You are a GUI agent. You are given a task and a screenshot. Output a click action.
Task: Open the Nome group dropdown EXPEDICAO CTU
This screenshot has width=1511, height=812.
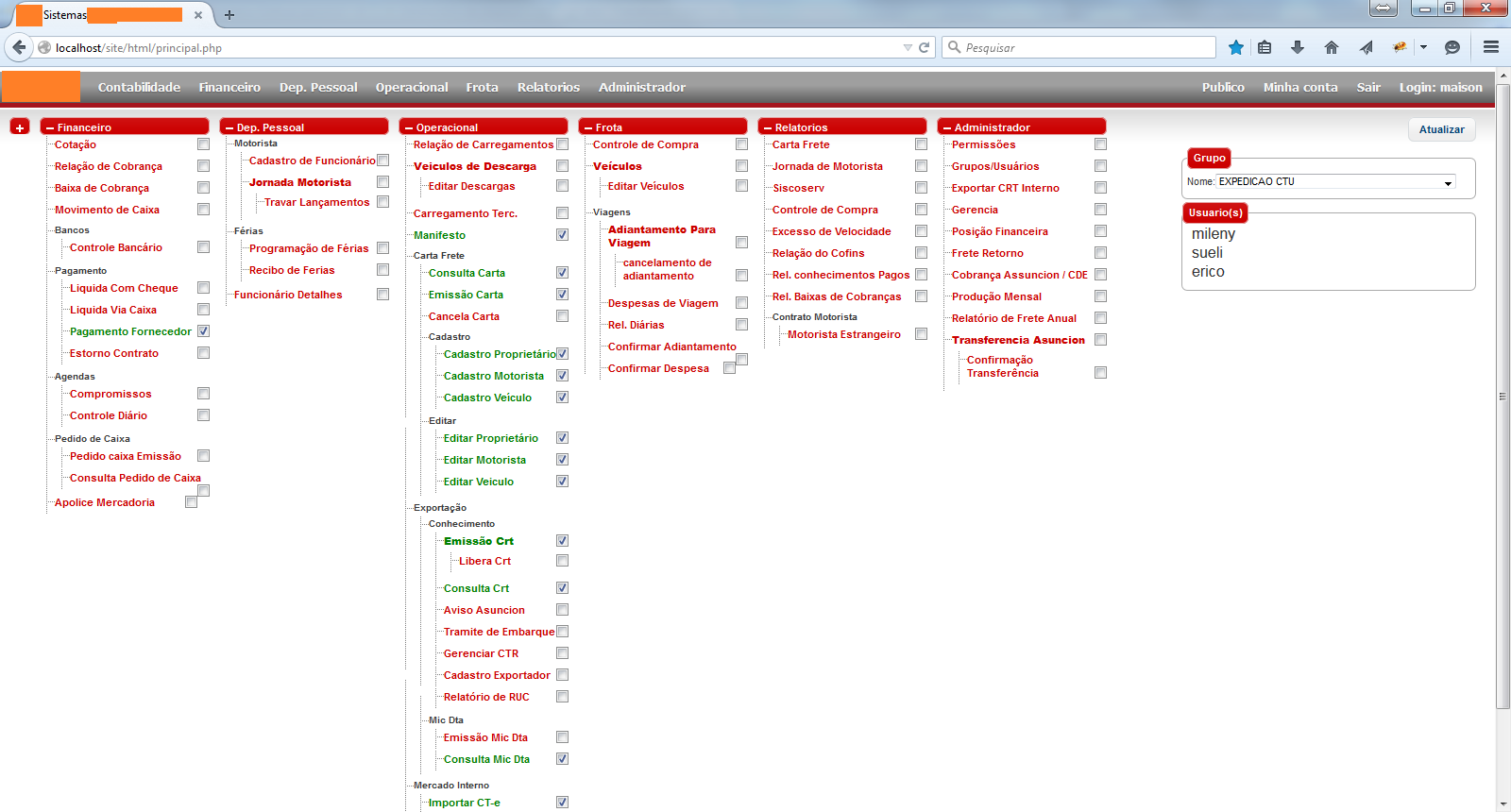tap(1335, 181)
